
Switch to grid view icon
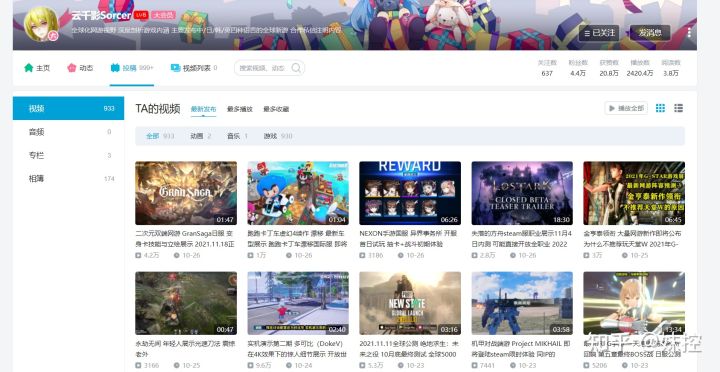(x=660, y=108)
